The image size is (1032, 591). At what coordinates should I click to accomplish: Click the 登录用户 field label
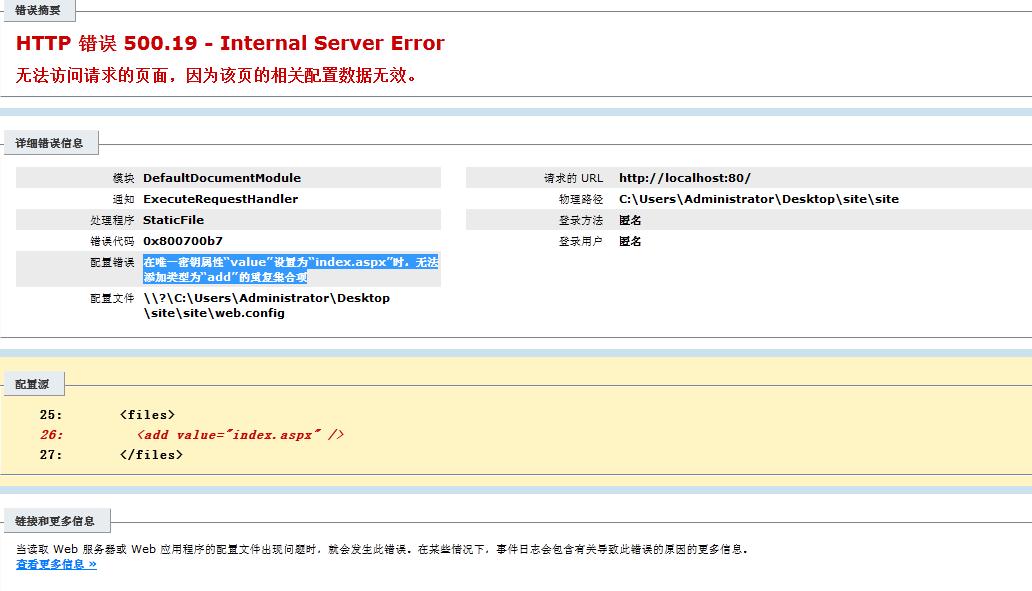tap(580, 241)
